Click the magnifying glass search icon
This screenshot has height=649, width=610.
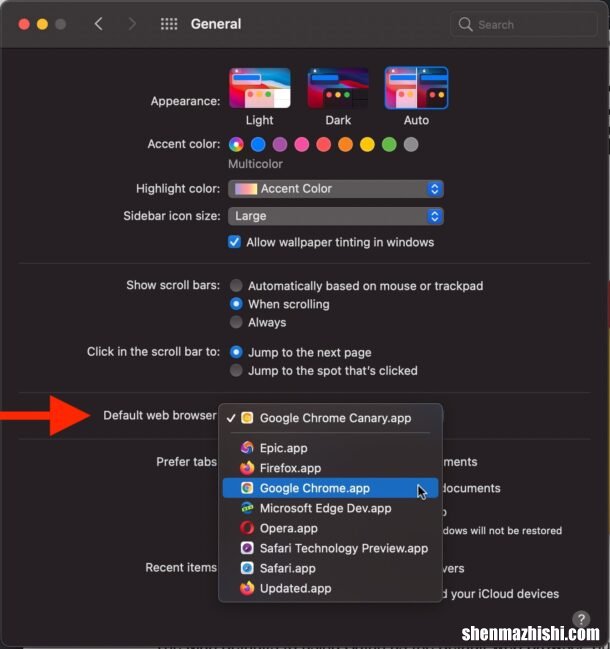click(465, 24)
